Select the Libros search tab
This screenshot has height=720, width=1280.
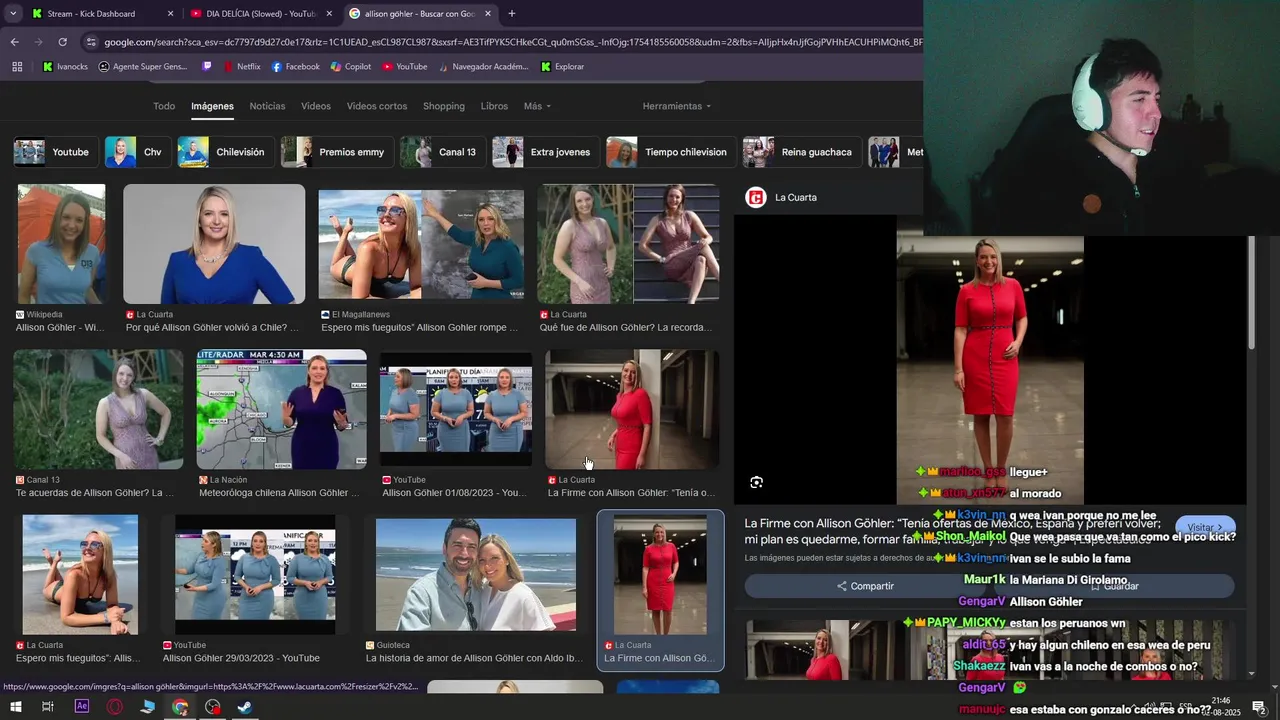click(494, 106)
